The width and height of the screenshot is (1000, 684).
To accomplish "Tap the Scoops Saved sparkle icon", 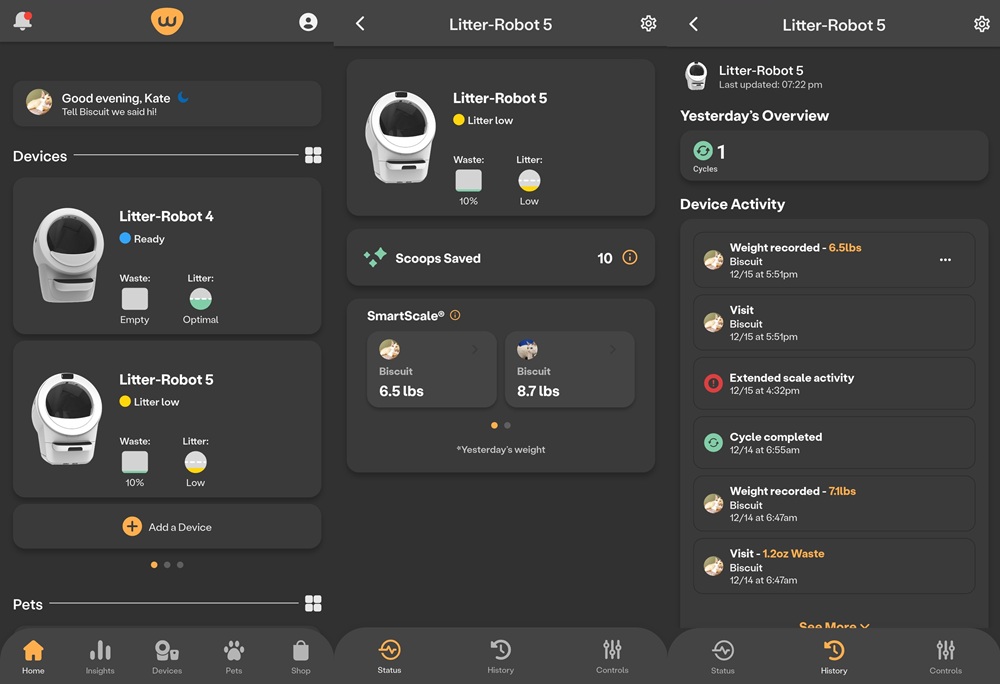I will pos(375,257).
